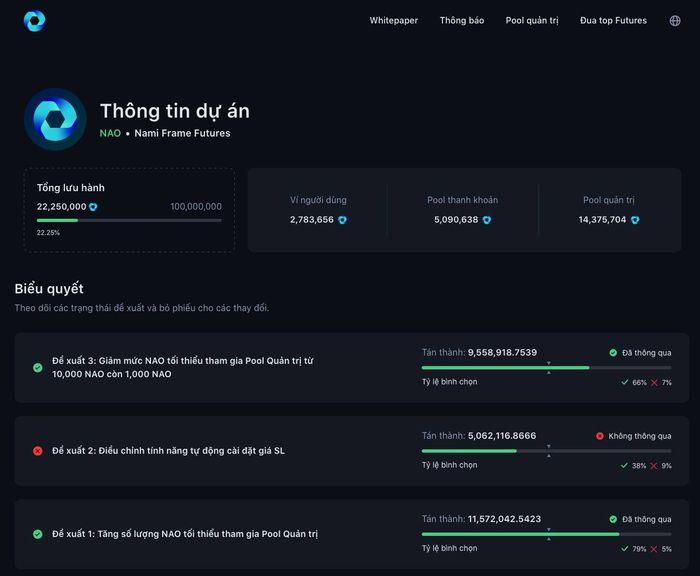Image resolution: width=700 pixels, height=576 pixels.
Task: Click the 'Pool thanh khoản' label
Action: tap(462, 200)
